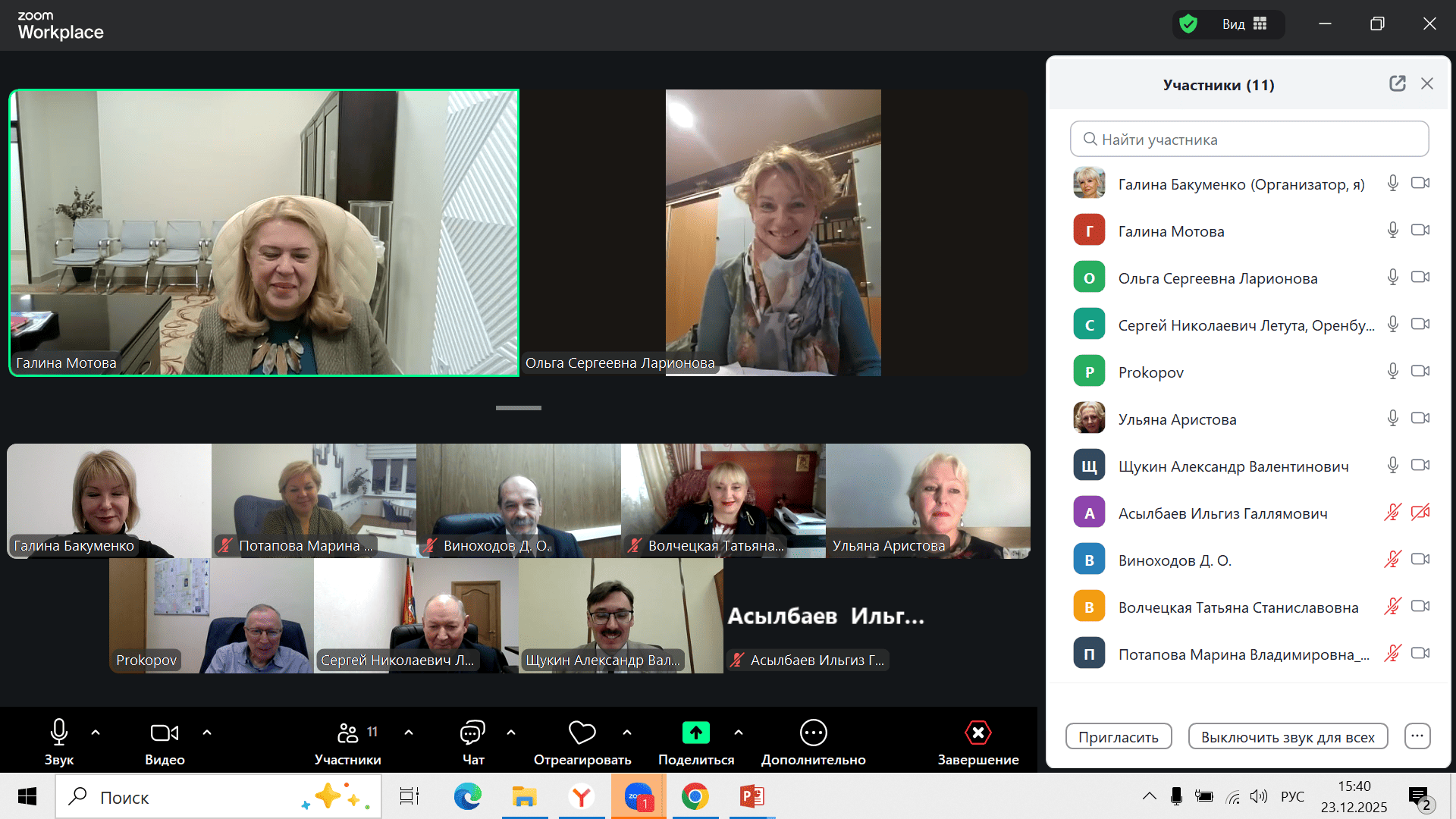This screenshot has width=1456, height=819.
Task: Open the Chat panel icon
Action: (472, 733)
